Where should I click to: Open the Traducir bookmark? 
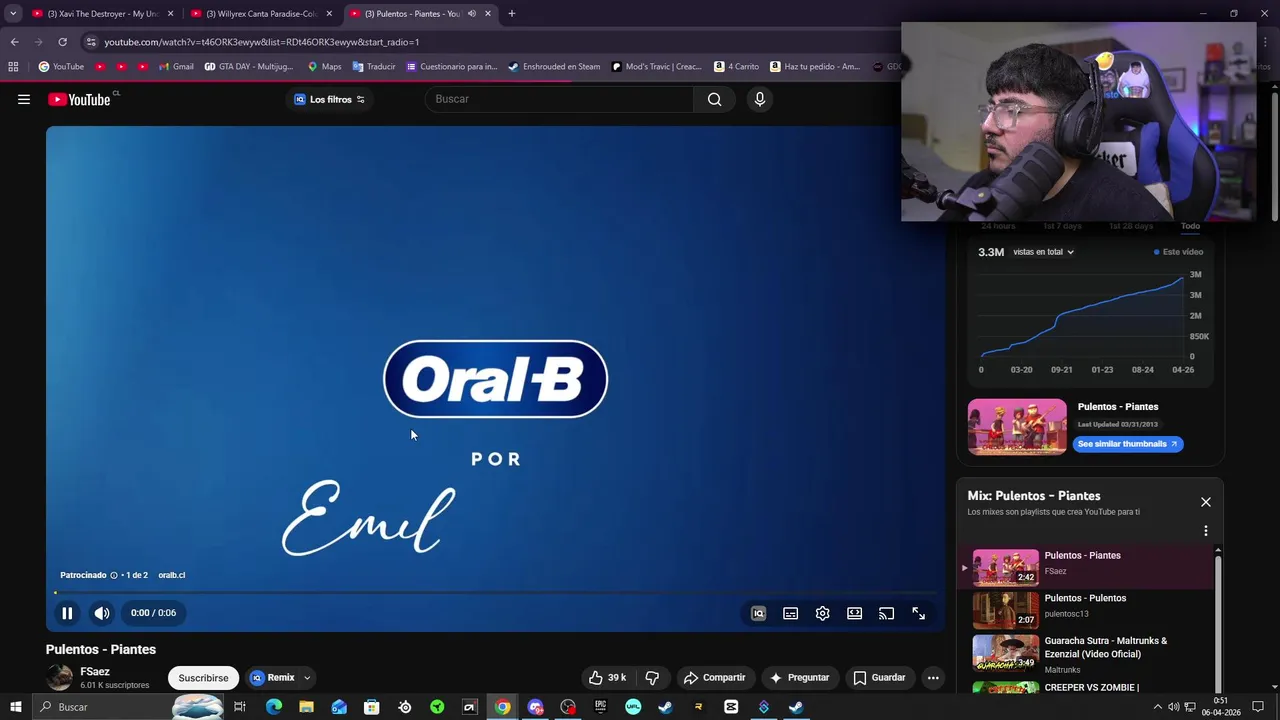[374, 67]
